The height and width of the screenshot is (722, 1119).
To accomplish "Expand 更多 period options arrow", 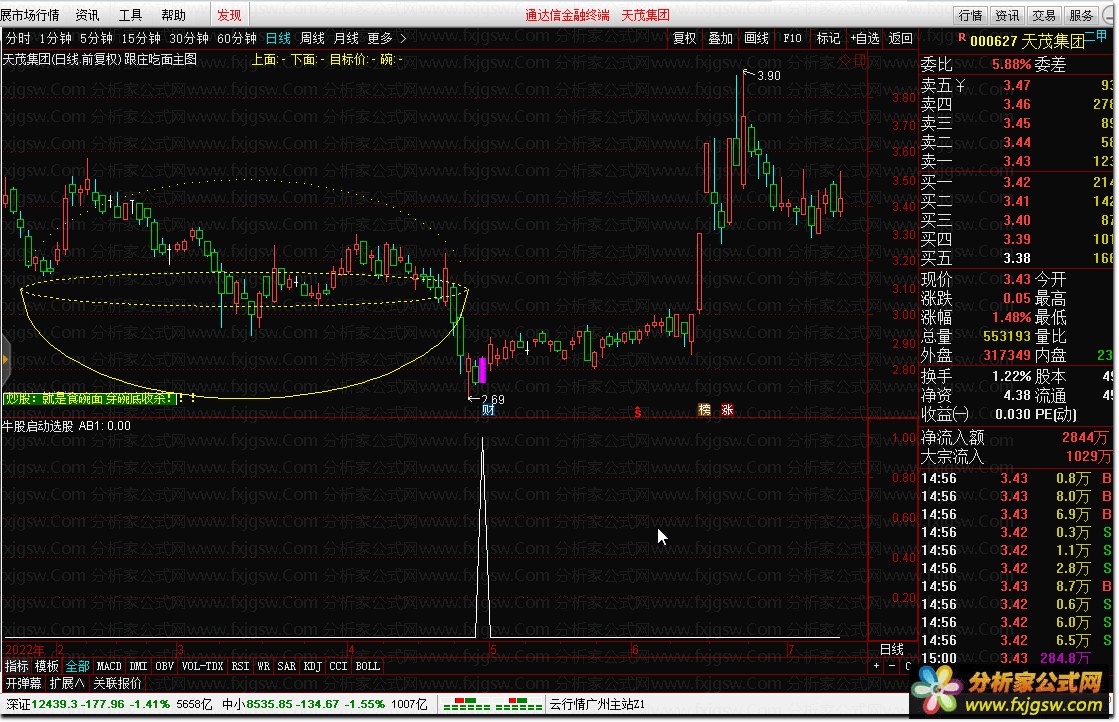I will 403,39.
